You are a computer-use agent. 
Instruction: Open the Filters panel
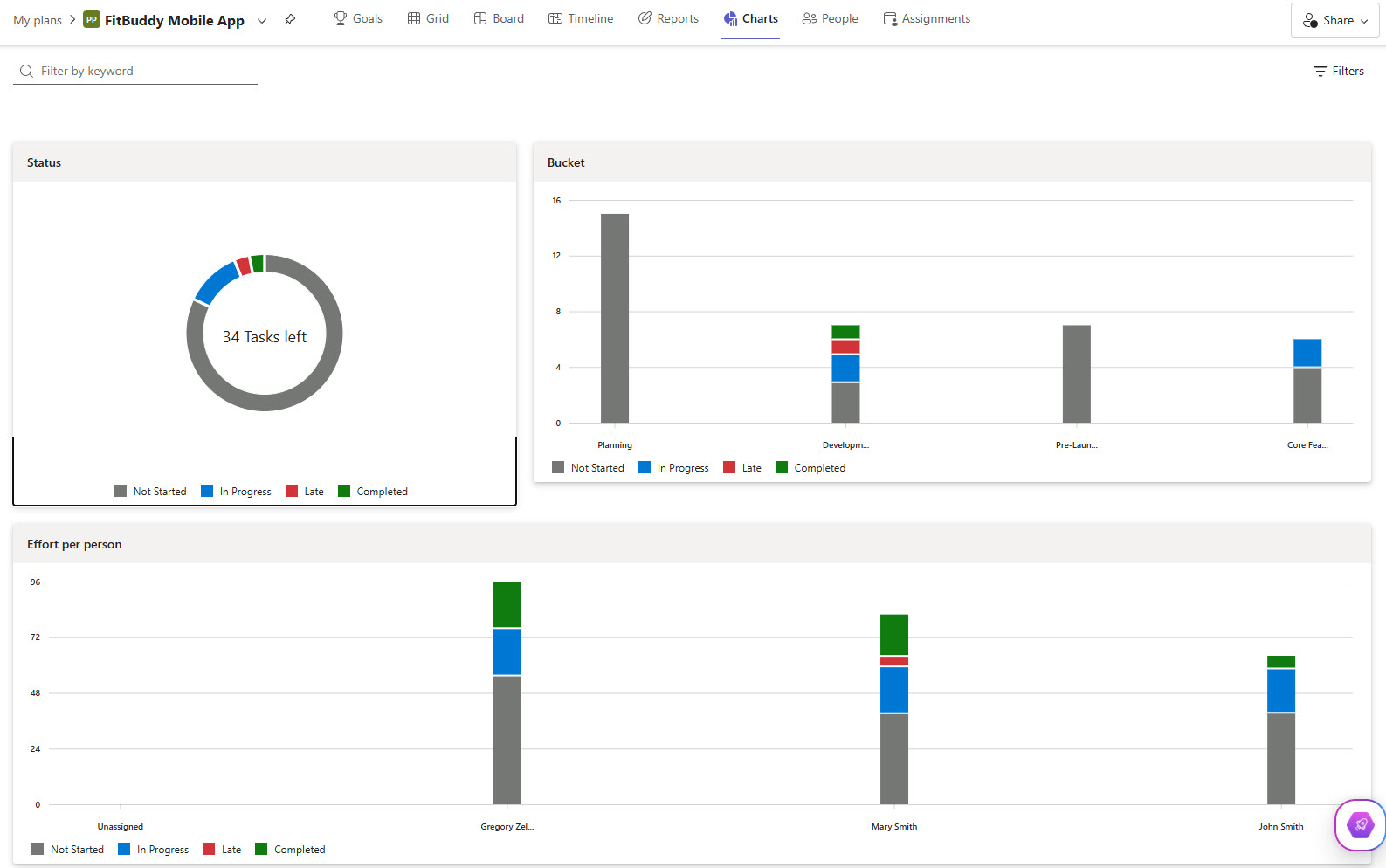click(1338, 72)
